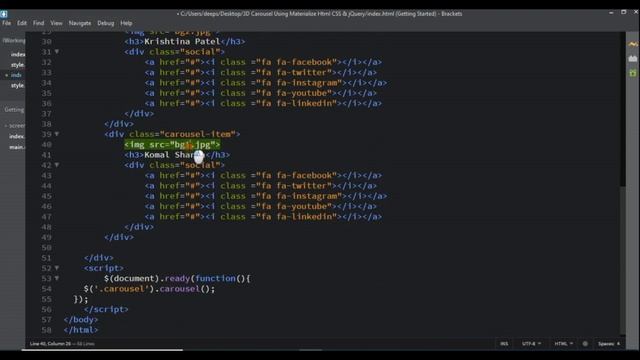Open the Find menu
Screen dimensions: 640x360
(x=38, y=23)
